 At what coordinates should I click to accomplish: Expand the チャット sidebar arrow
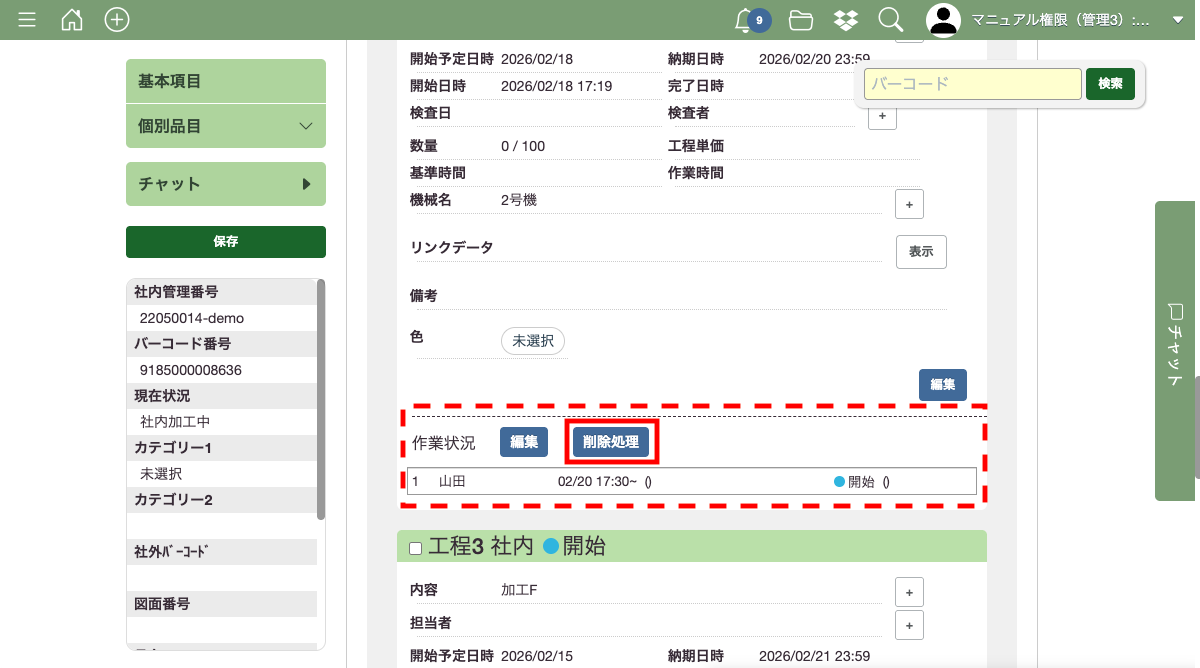306,184
